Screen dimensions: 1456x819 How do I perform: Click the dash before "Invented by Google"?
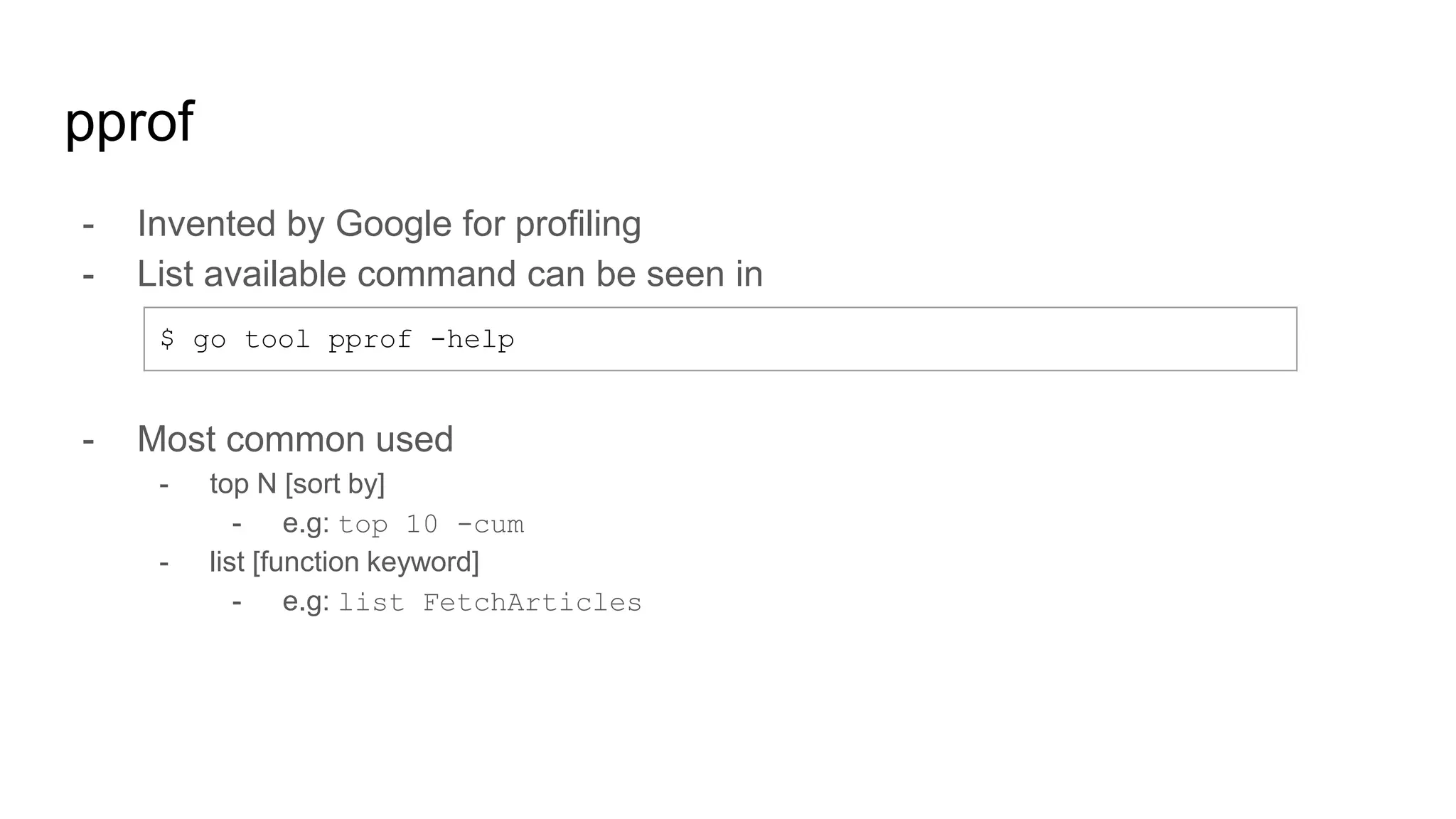pos(88,225)
